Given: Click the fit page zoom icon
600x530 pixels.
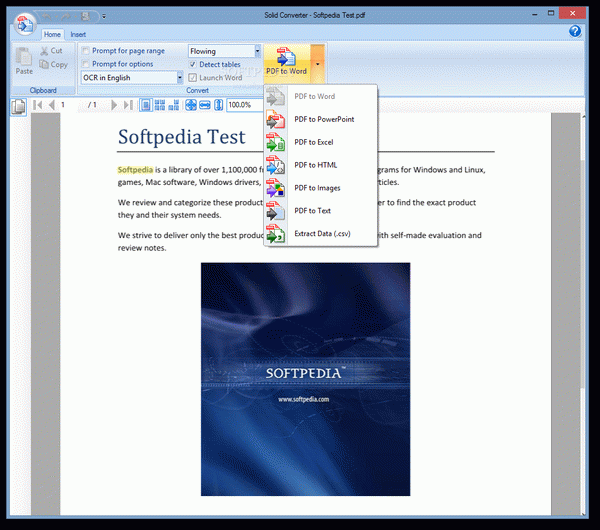Looking at the screenshot, I should click(x=191, y=105).
